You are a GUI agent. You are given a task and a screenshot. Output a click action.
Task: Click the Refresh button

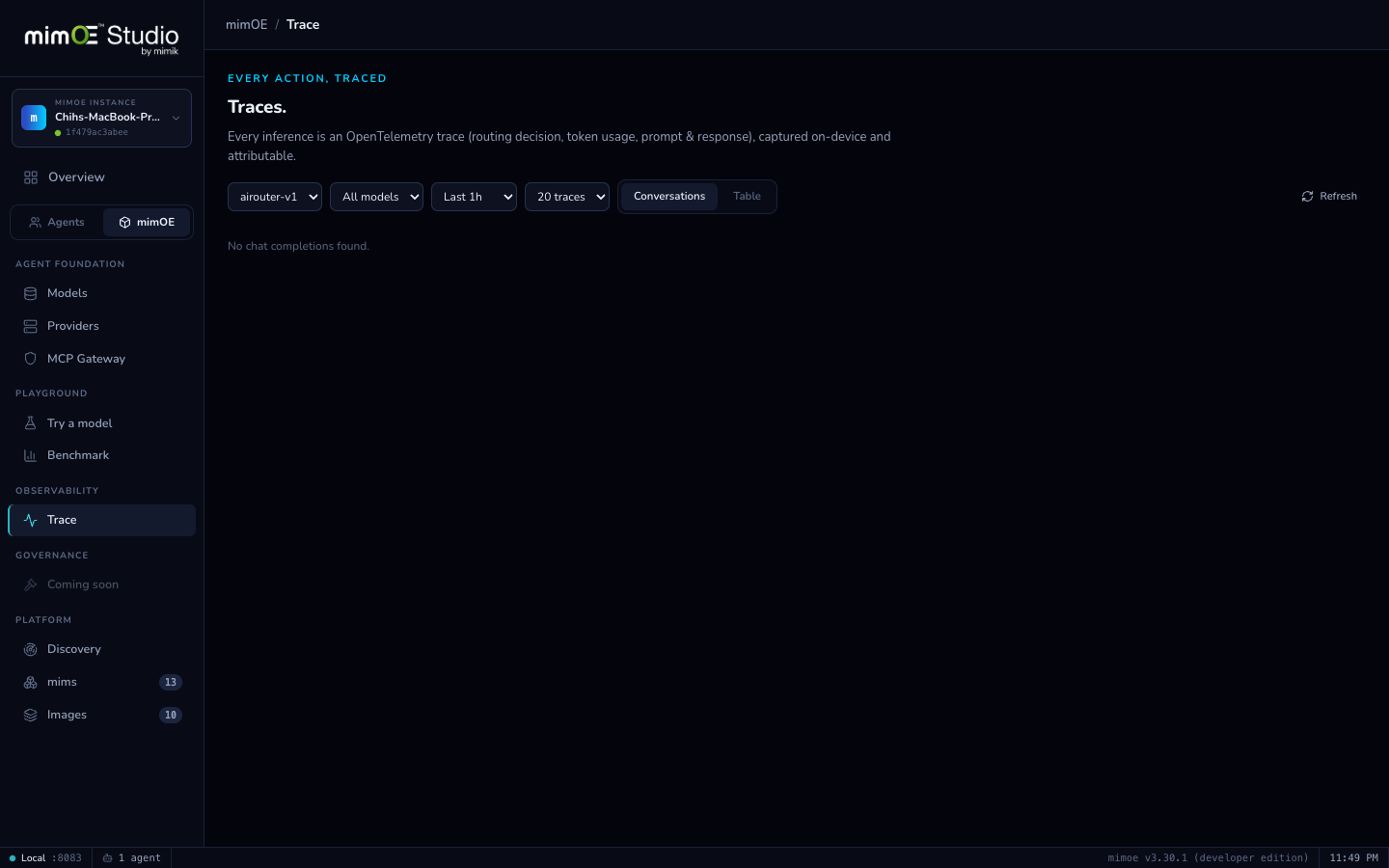pyautogui.click(x=1329, y=197)
